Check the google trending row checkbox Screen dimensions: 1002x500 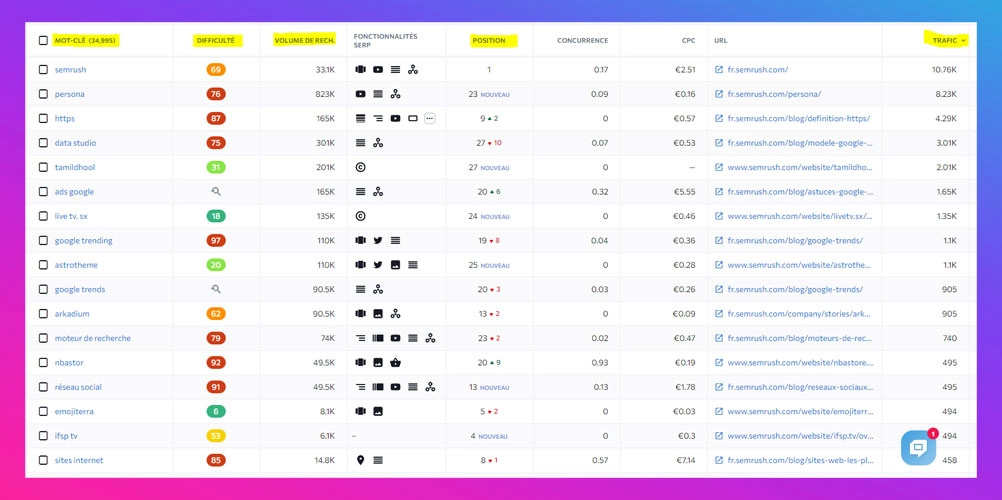click(x=43, y=240)
